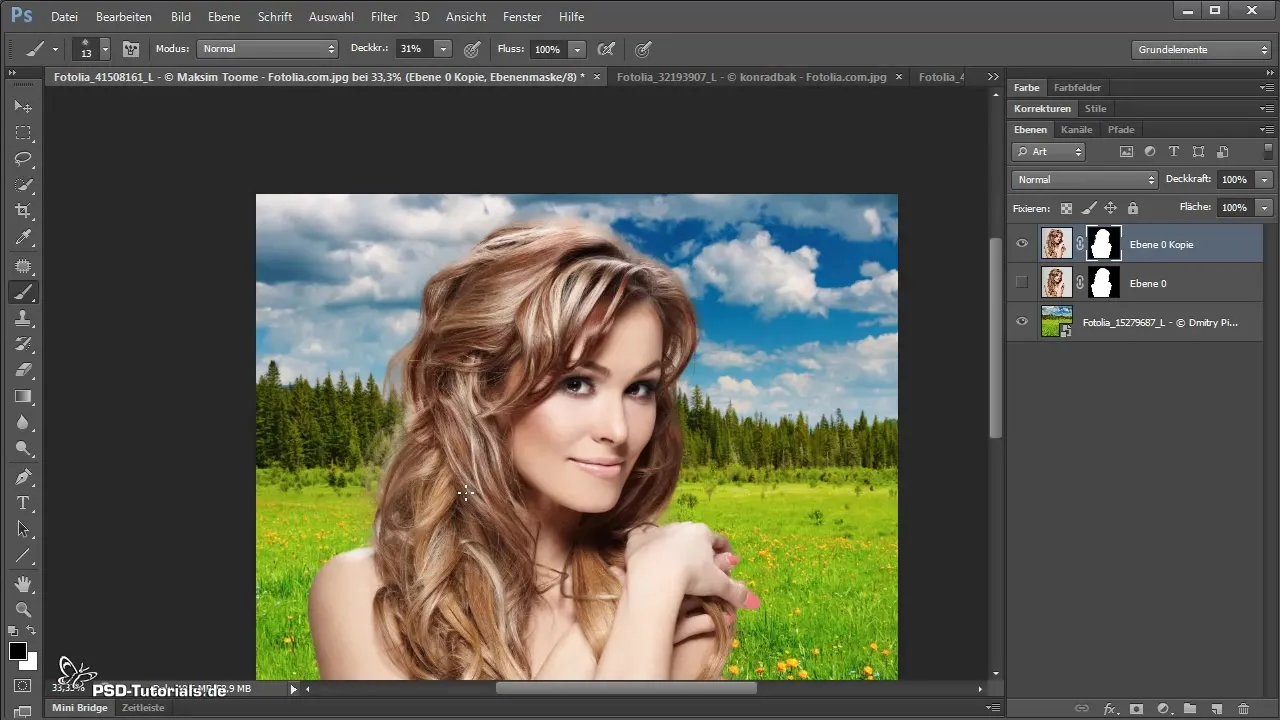Viewport: 1280px width, 720px height.
Task: Open the layer filter Art dropdown
Action: coord(1048,152)
